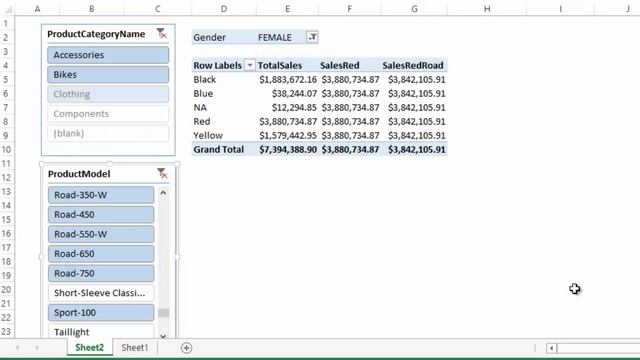Go to next sheet navigation arrow
Viewport: 640px width, 360px height.
point(37,348)
